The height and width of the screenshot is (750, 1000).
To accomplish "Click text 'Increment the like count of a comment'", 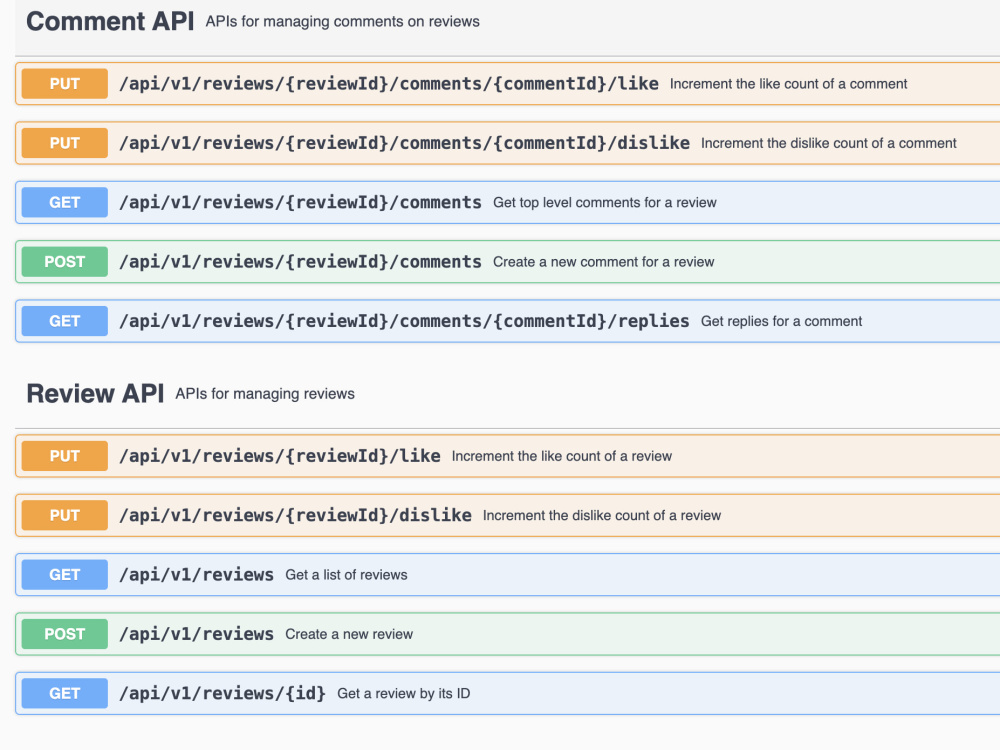I will point(788,84).
